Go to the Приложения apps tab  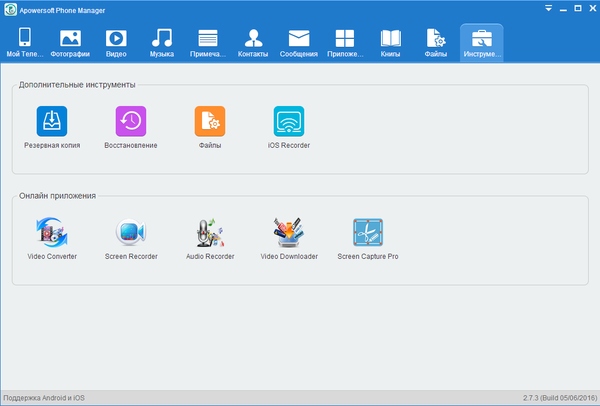pos(345,43)
